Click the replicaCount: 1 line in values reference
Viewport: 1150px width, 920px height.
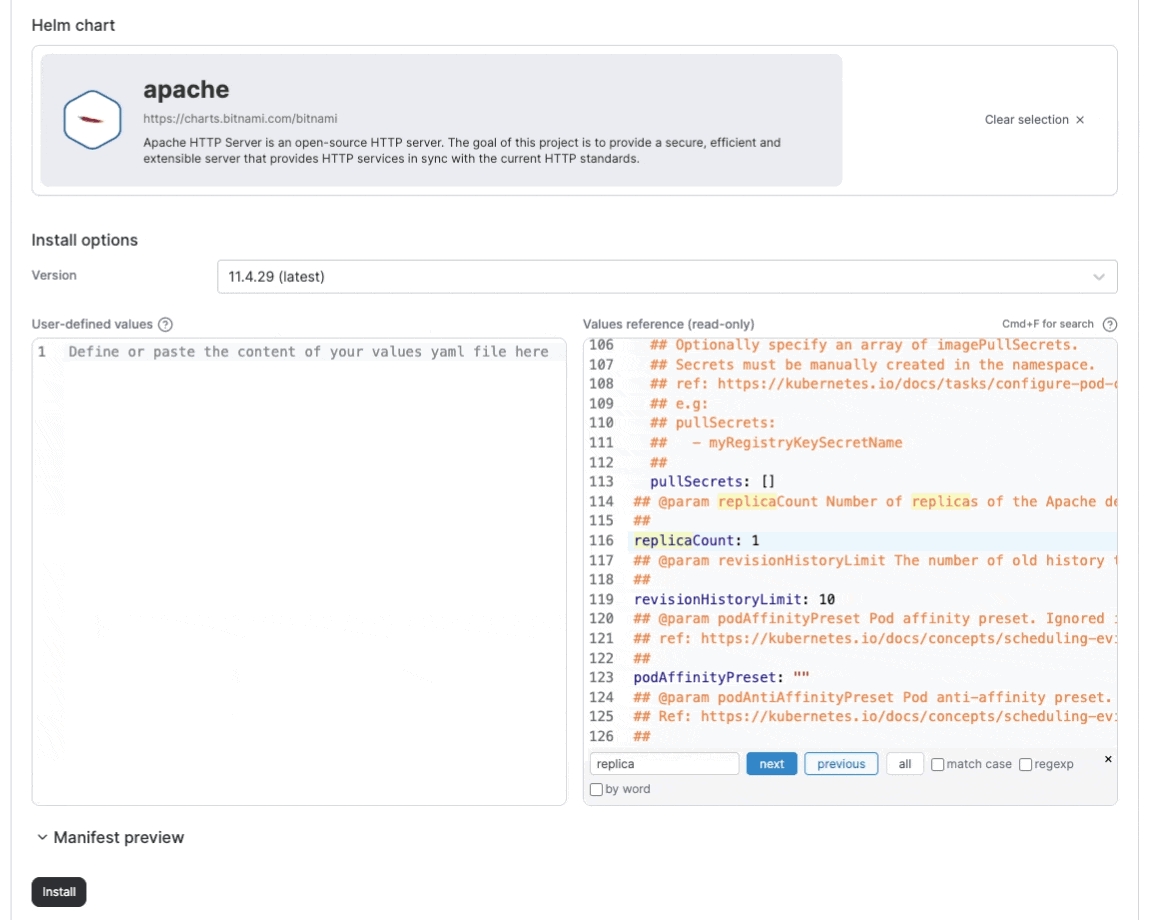point(696,540)
